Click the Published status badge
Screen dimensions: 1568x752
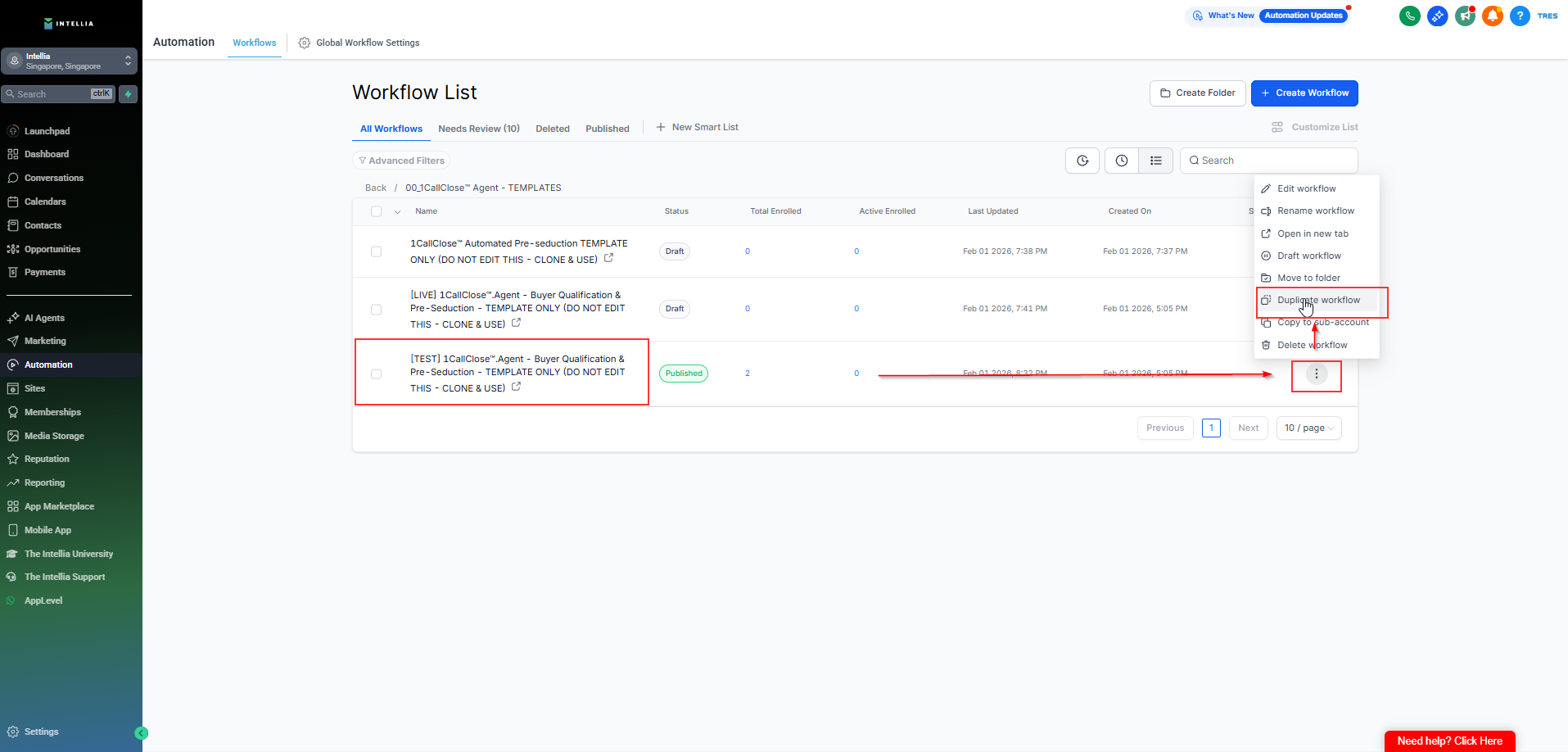684,374
